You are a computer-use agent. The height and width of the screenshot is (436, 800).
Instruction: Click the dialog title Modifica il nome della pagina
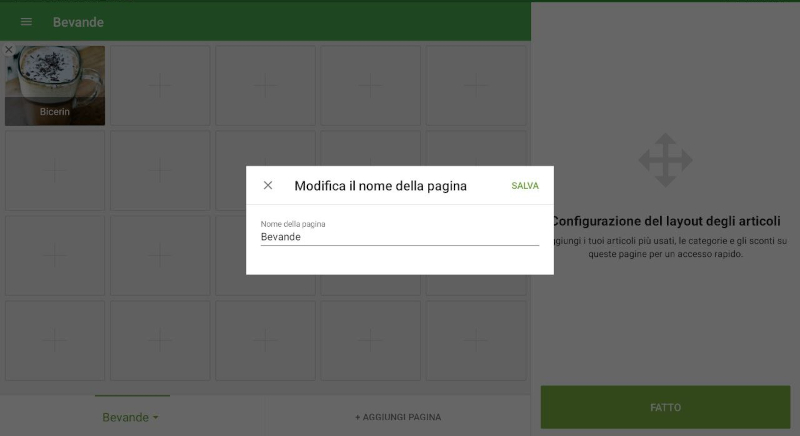pos(381,186)
